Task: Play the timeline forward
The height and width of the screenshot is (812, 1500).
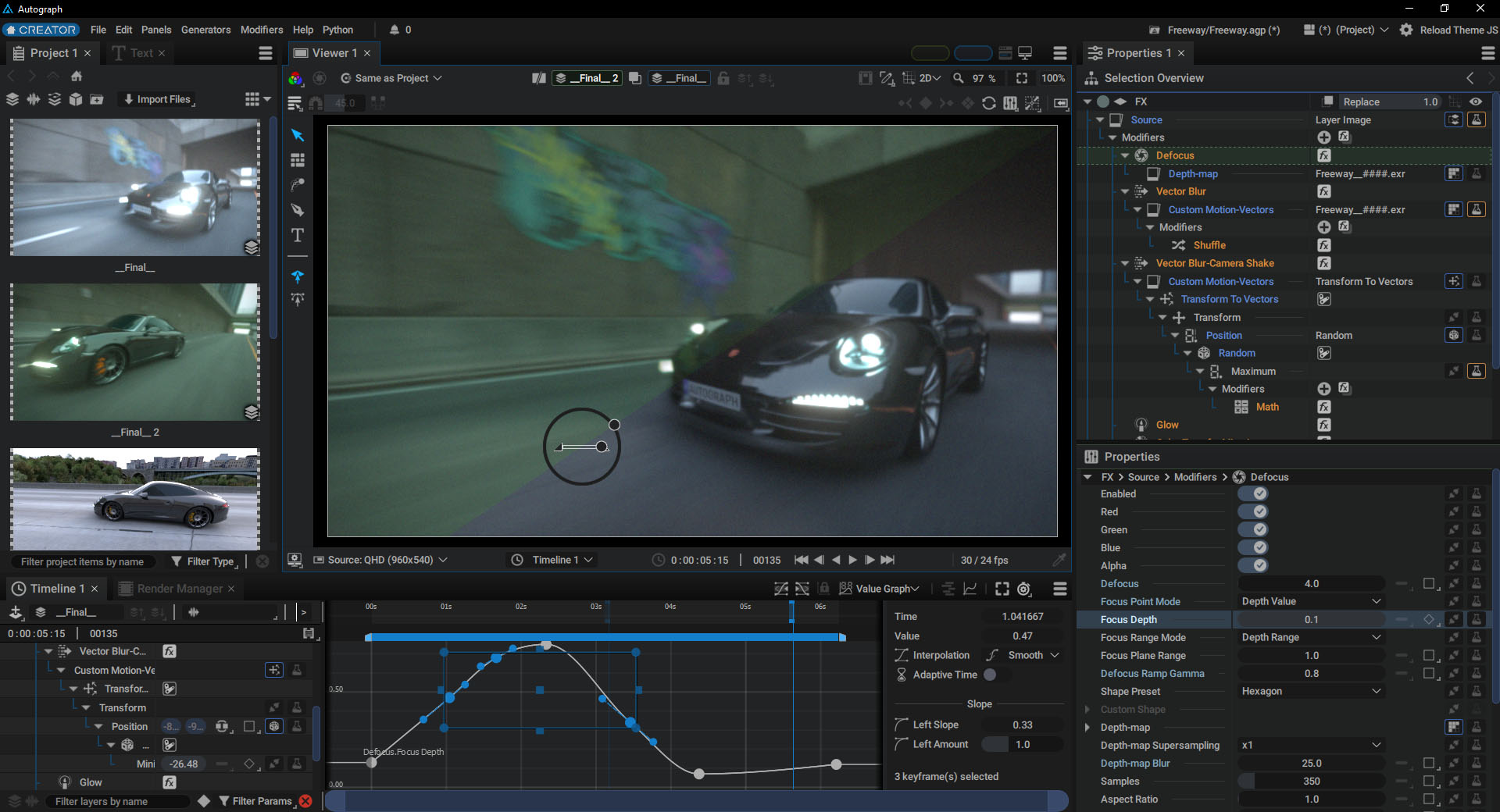Action: 852,560
